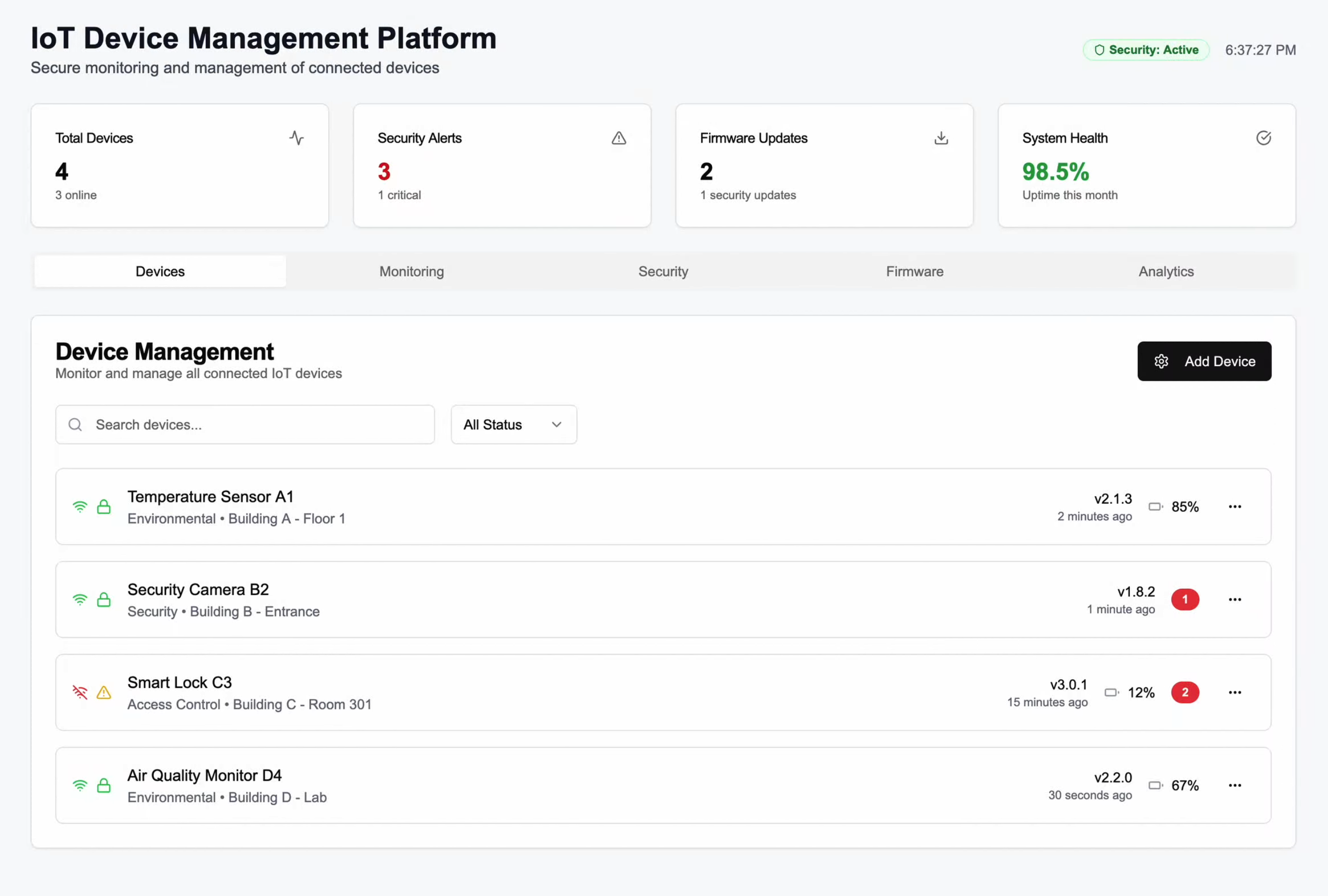Switch to the Analytics tab

point(1166,272)
